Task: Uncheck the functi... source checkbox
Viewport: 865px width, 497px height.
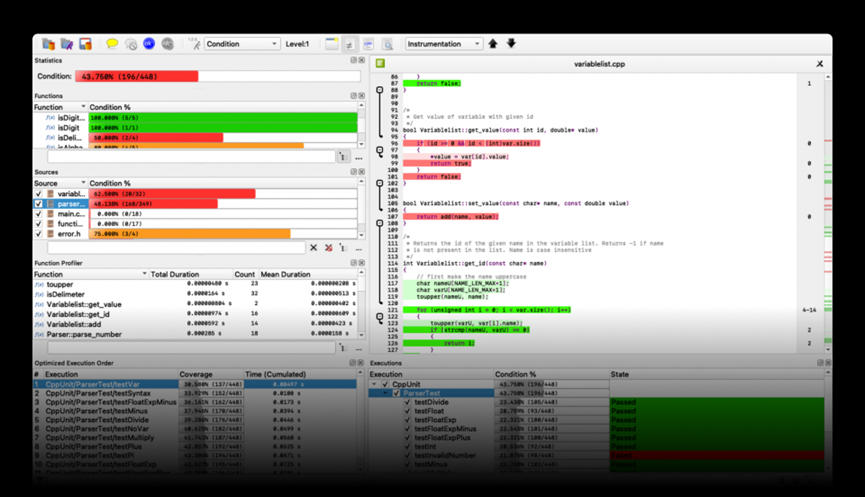Action: (39, 223)
